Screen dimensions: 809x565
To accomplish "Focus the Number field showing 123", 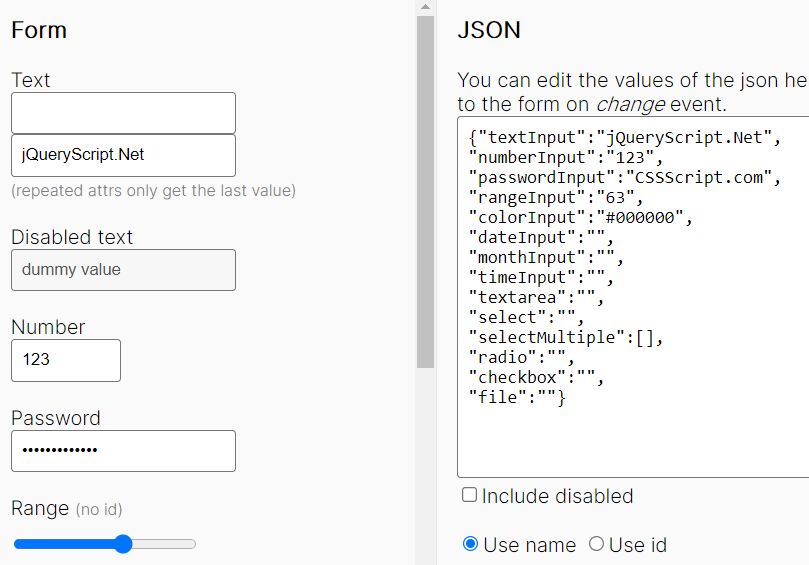I will (x=66, y=360).
